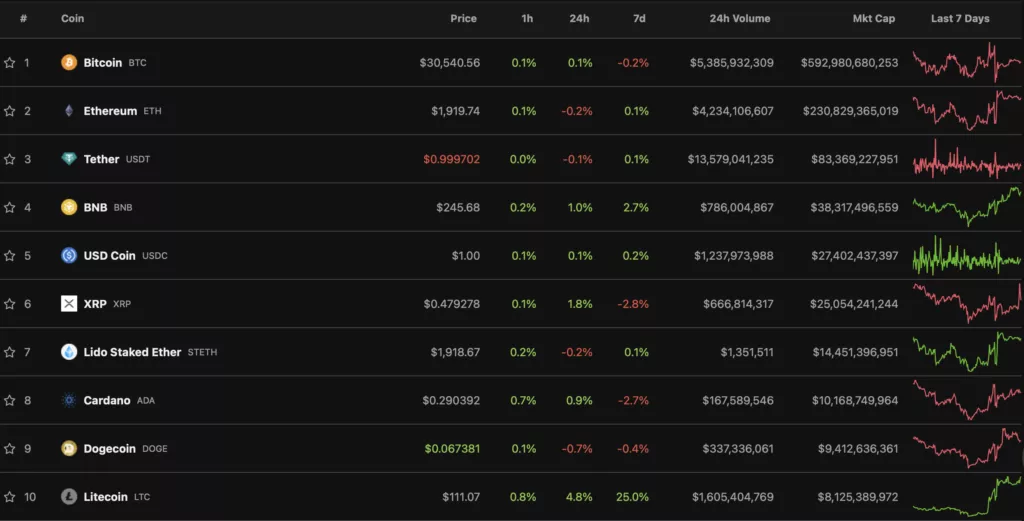Add BNB to favorites via star
This screenshot has height=521, width=1024.
point(10,207)
